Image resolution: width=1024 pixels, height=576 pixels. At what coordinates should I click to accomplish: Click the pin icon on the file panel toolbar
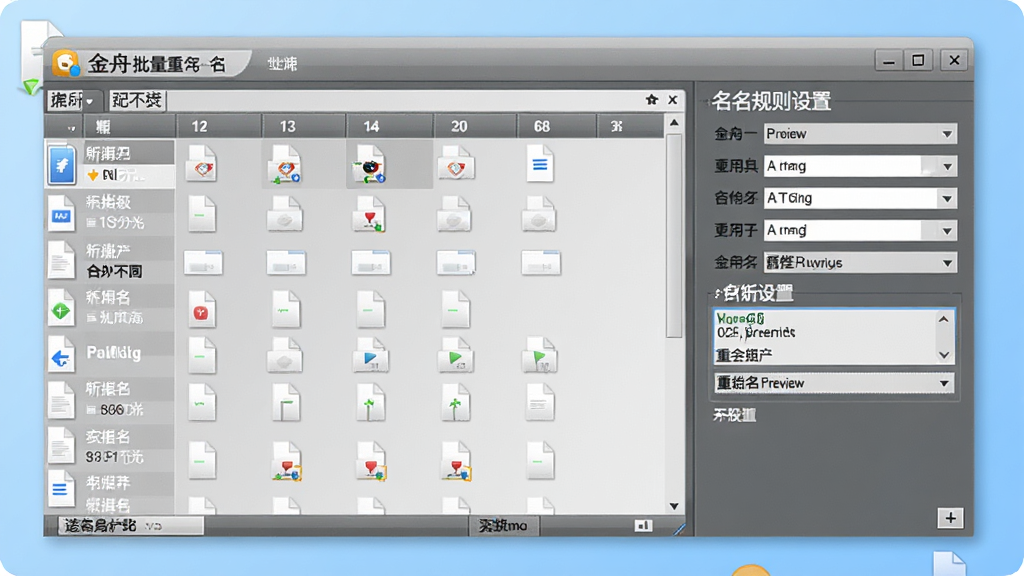[x=651, y=100]
